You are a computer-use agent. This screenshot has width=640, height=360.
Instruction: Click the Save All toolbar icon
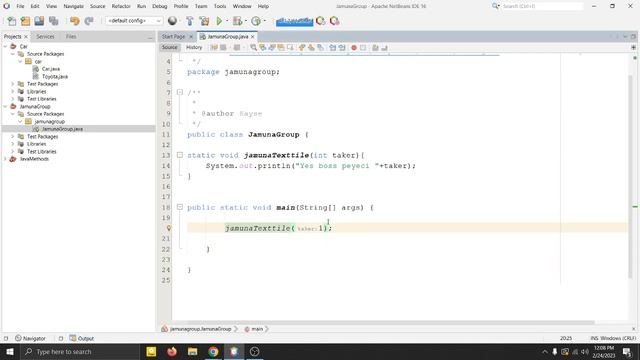(x=53, y=21)
